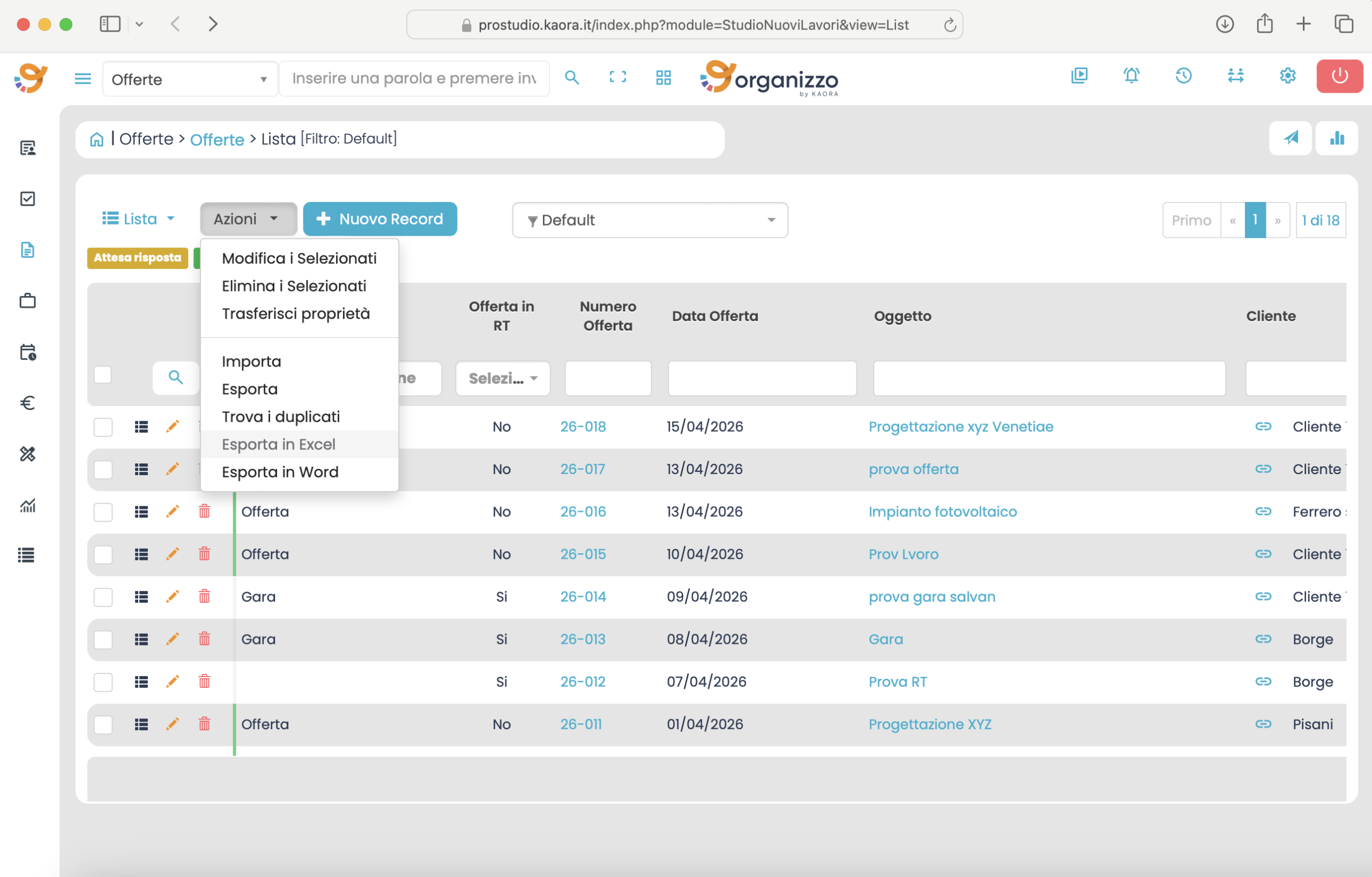Image resolution: width=1372 pixels, height=877 pixels.
Task: Open the briefcase sidebar icon
Action: (27, 301)
